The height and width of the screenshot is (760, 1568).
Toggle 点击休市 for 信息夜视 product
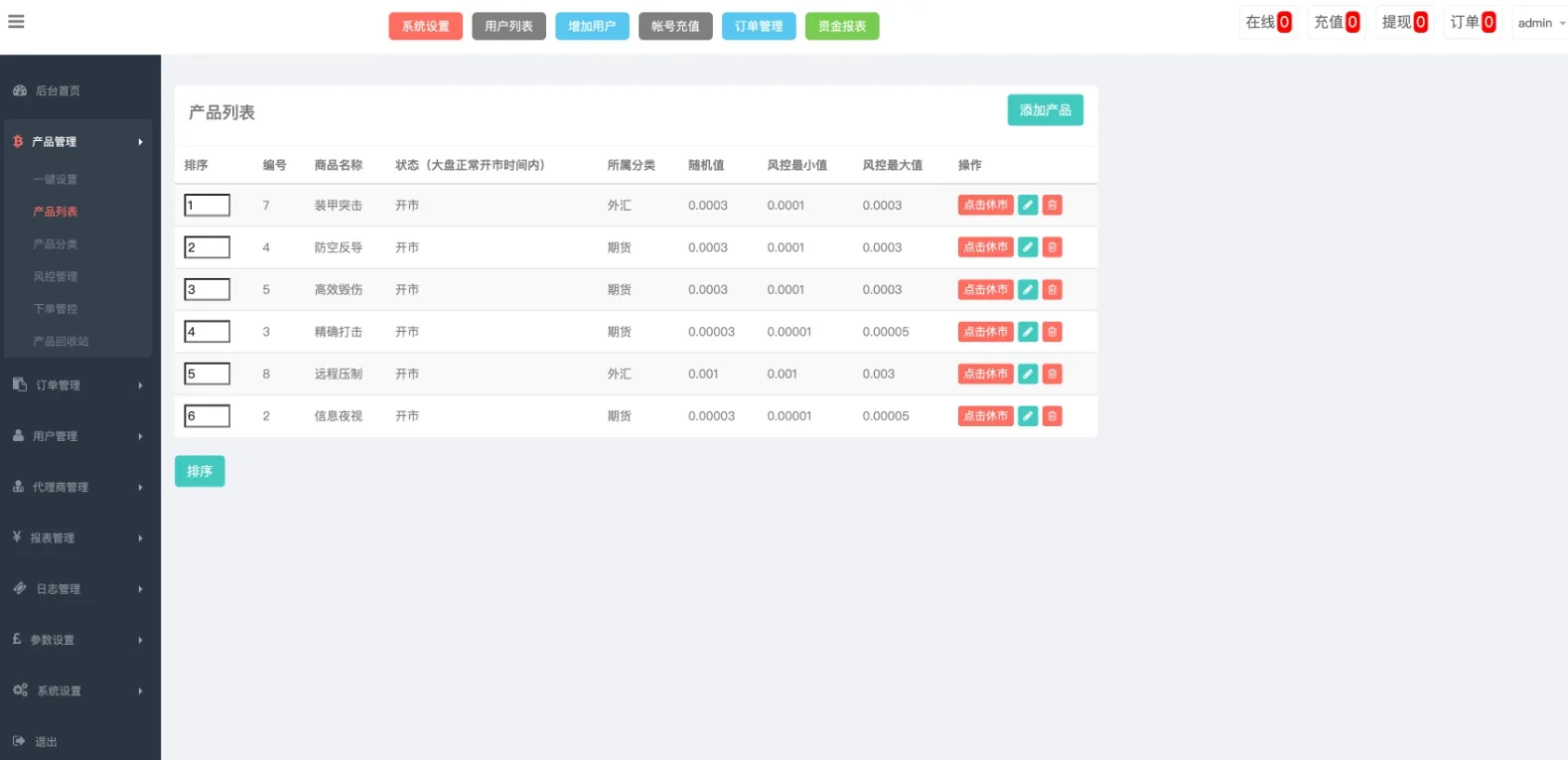point(985,416)
